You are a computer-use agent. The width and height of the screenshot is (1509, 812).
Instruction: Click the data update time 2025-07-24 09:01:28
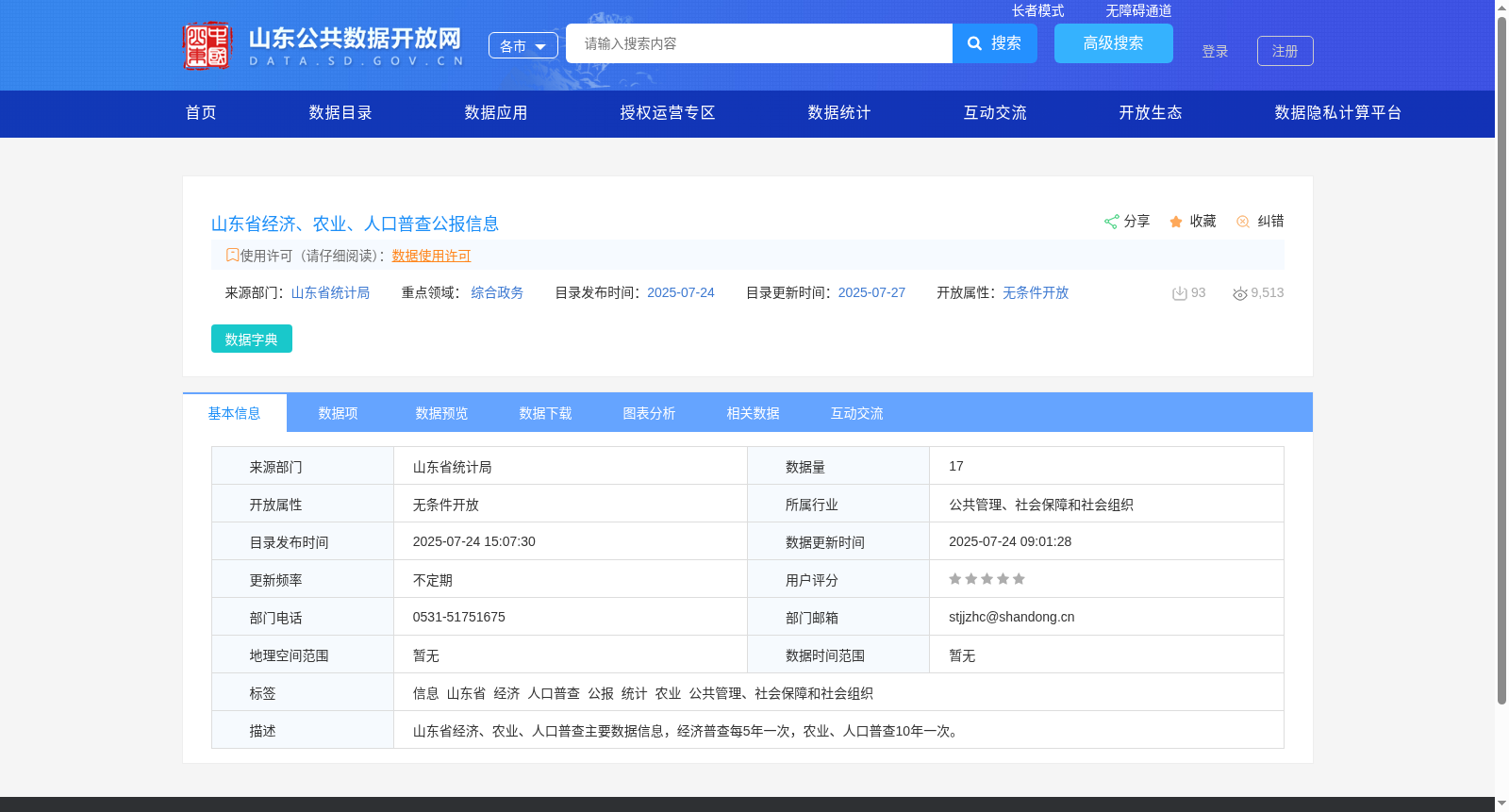pyautogui.click(x=1010, y=541)
